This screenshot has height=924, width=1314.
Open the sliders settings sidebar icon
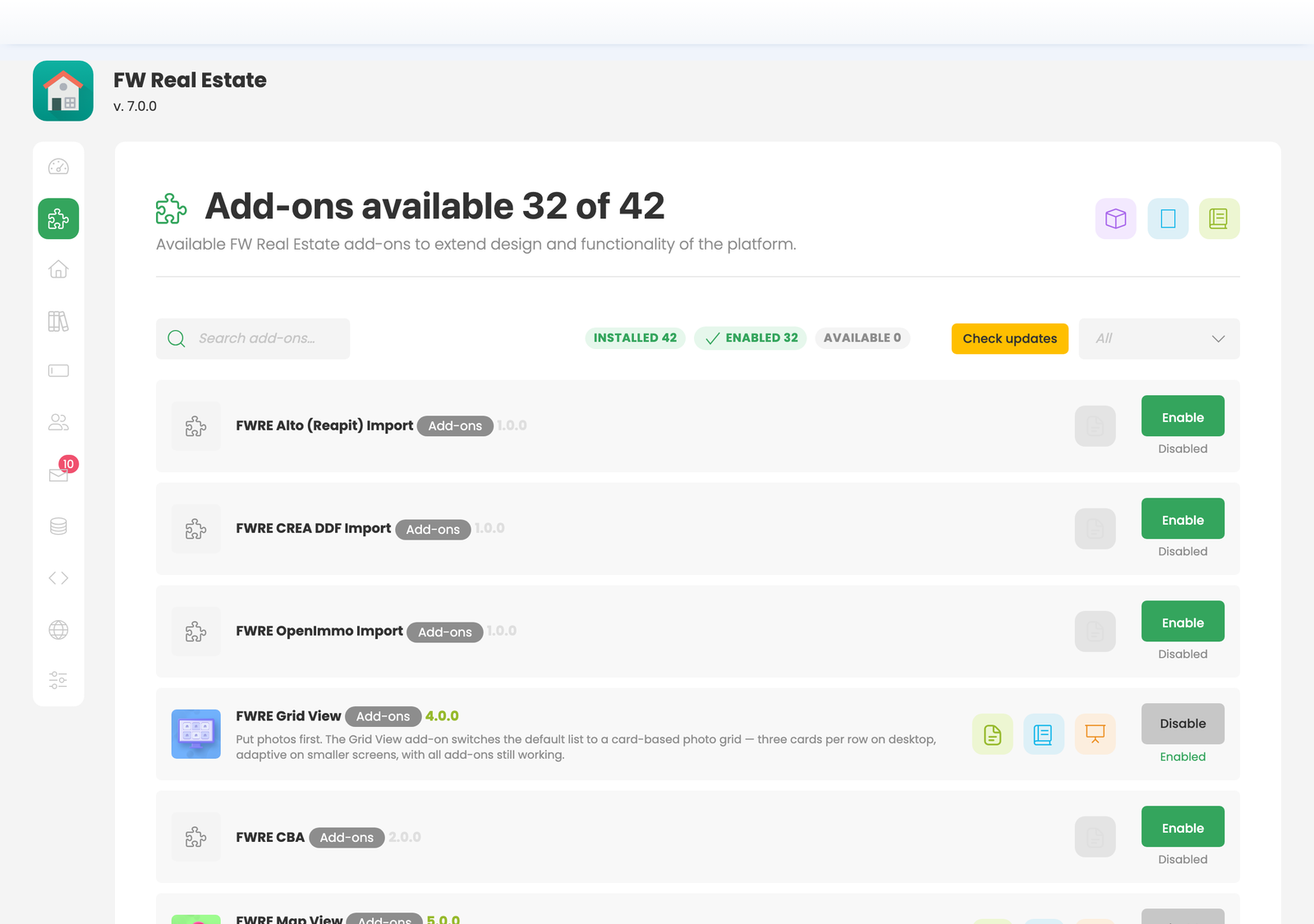[58, 681]
